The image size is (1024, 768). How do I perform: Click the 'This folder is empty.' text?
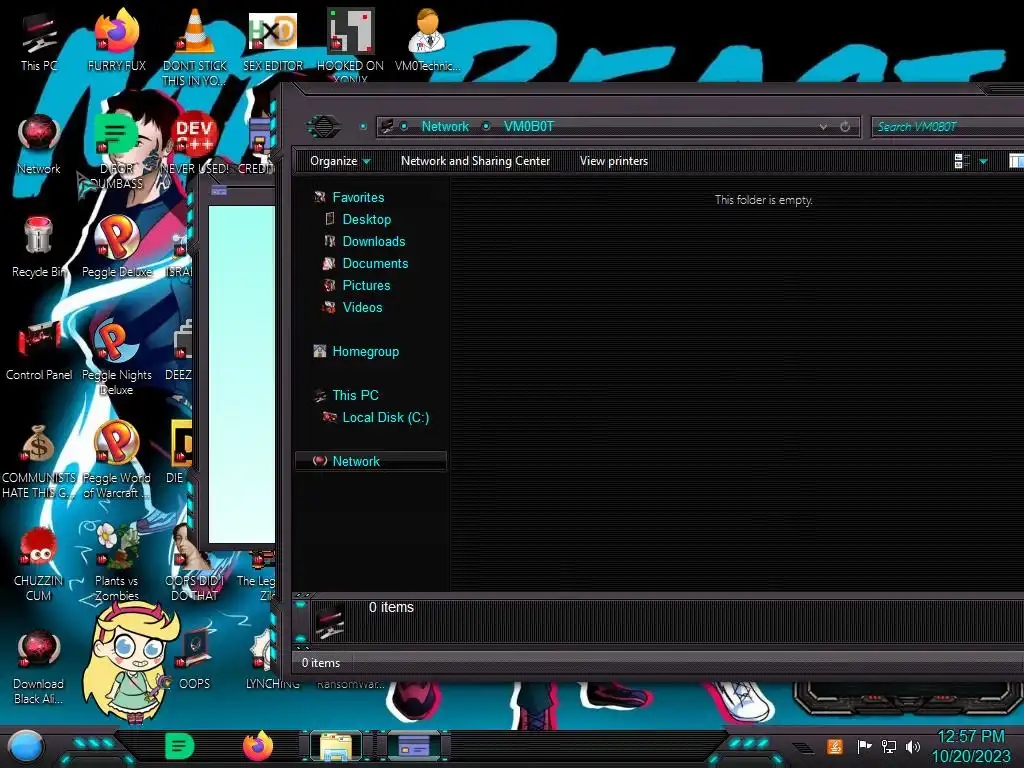coord(763,200)
